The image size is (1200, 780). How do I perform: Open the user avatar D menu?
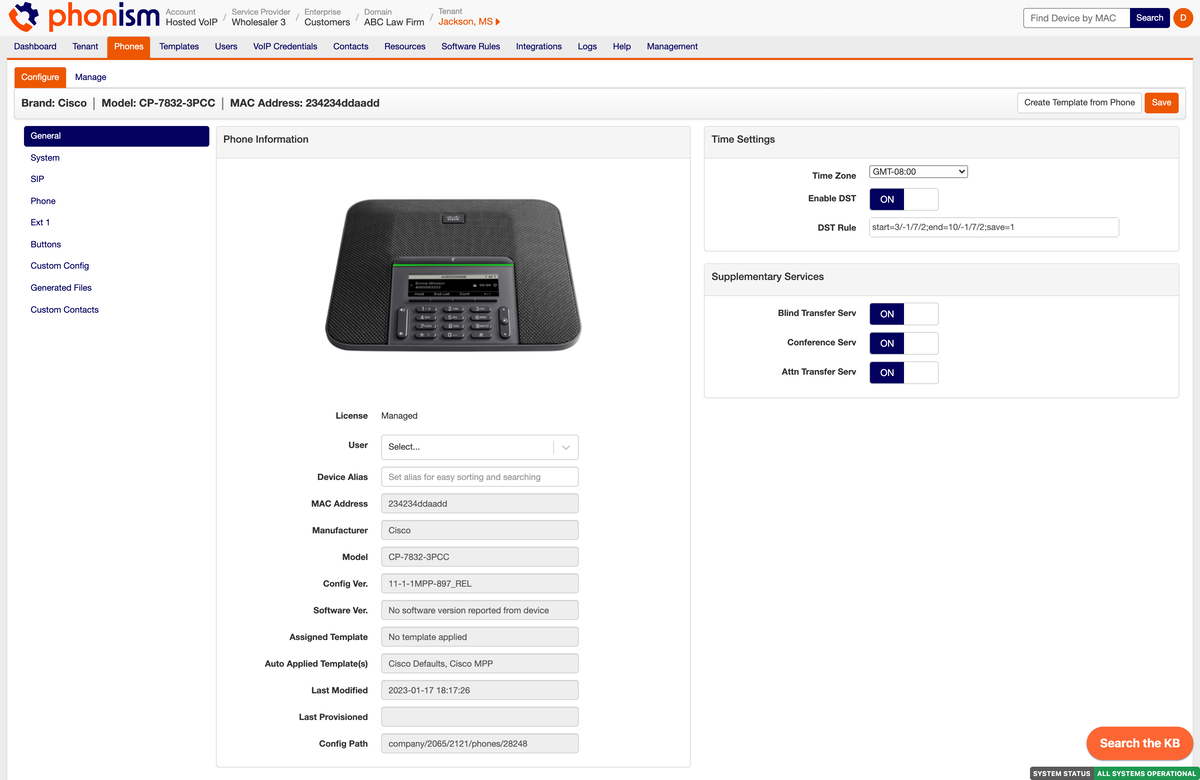point(1184,17)
